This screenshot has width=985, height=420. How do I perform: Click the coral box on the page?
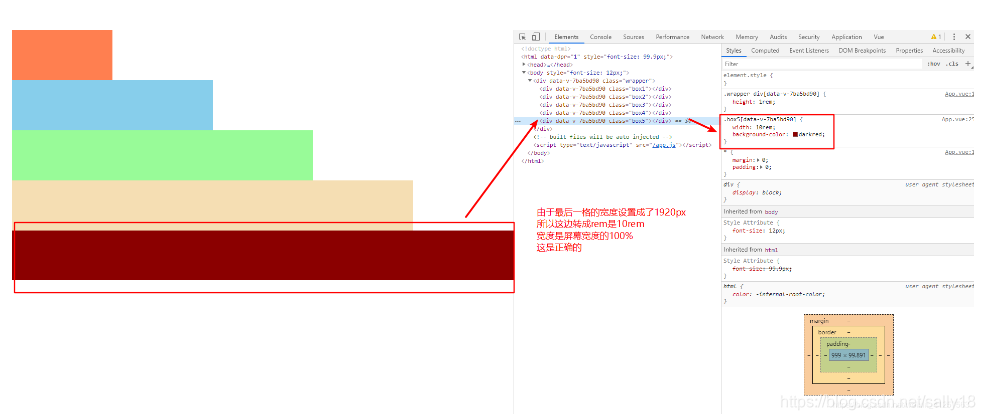[x=62, y=55]
